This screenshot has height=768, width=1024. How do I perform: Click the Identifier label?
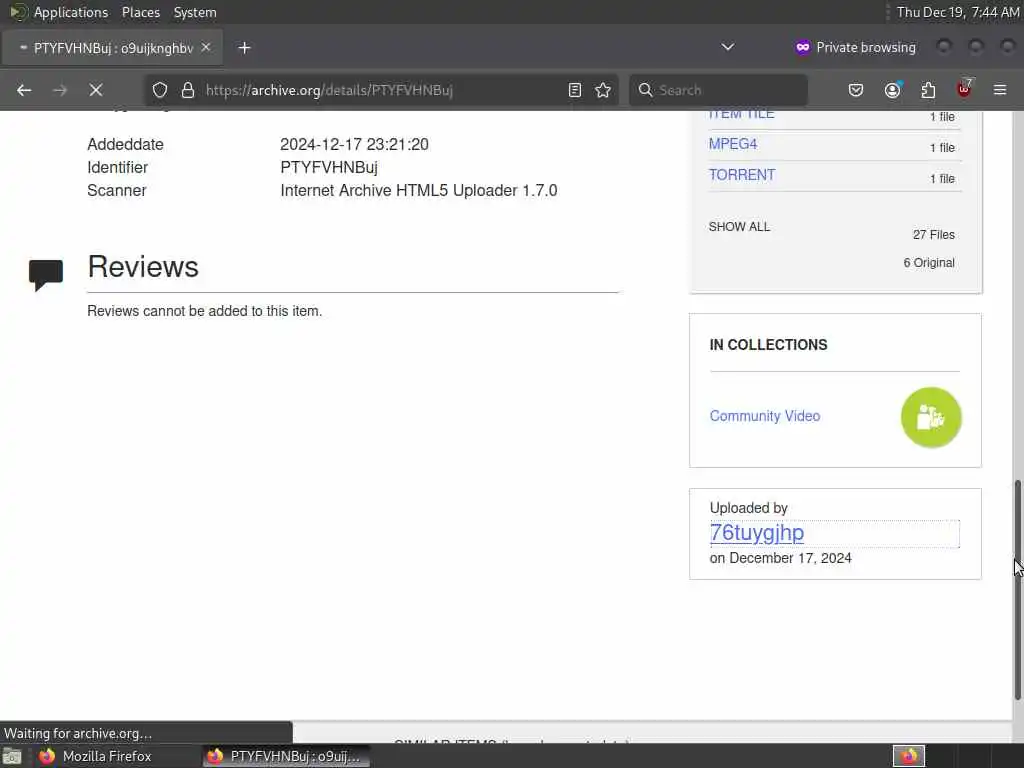(x=118, y=167)
